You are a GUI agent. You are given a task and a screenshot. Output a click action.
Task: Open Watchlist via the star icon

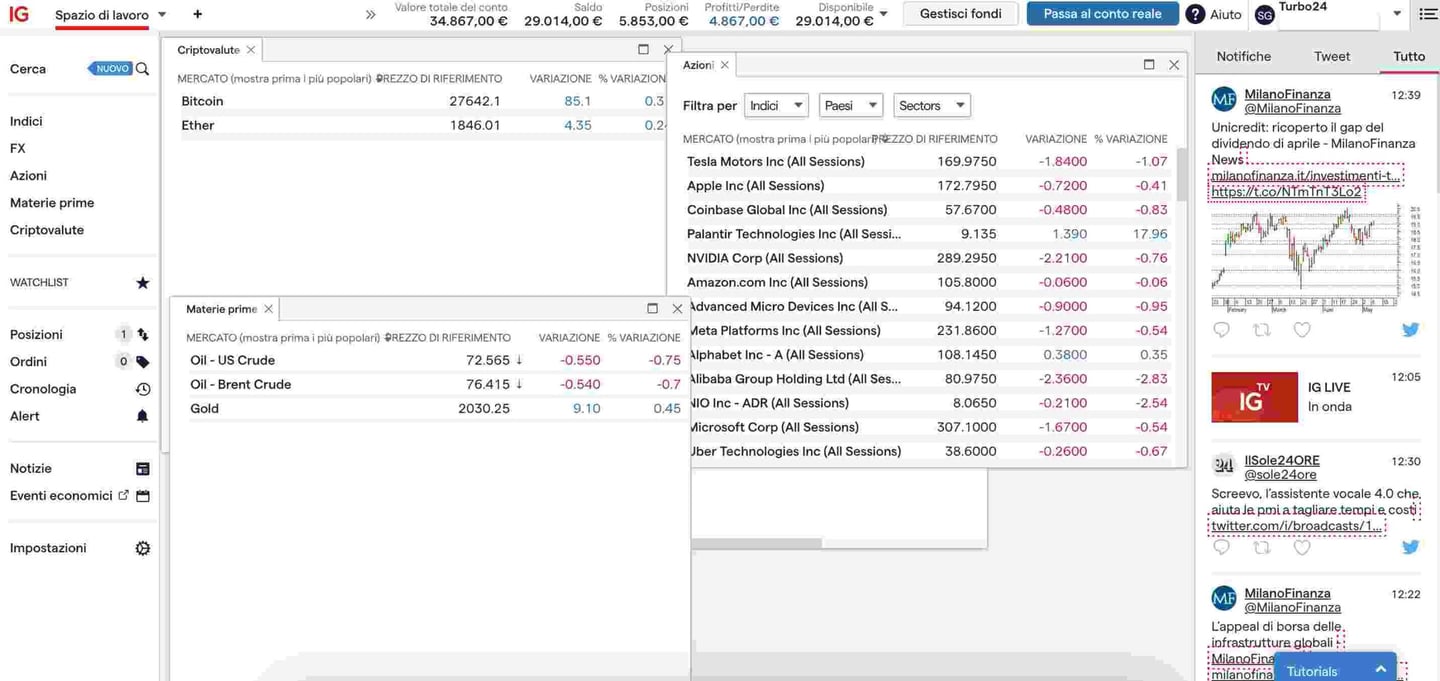click(x=142, y=283)
